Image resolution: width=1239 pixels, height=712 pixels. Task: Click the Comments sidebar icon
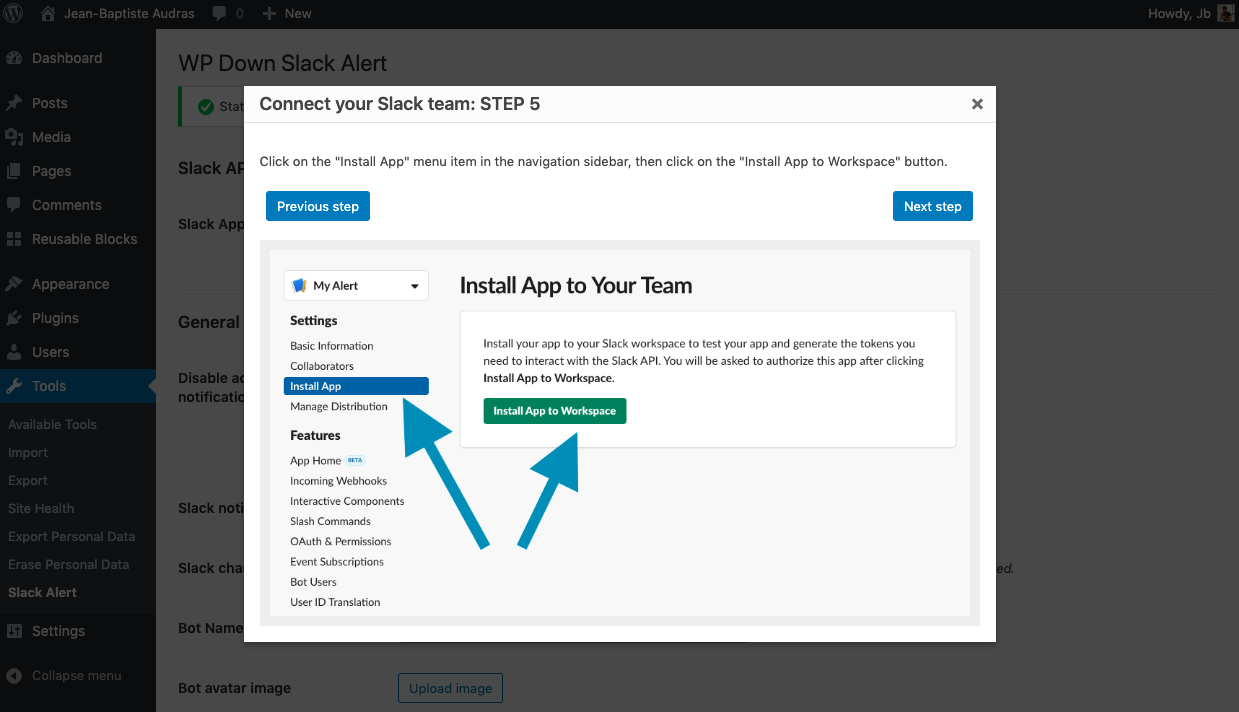[x=14, y=205]
